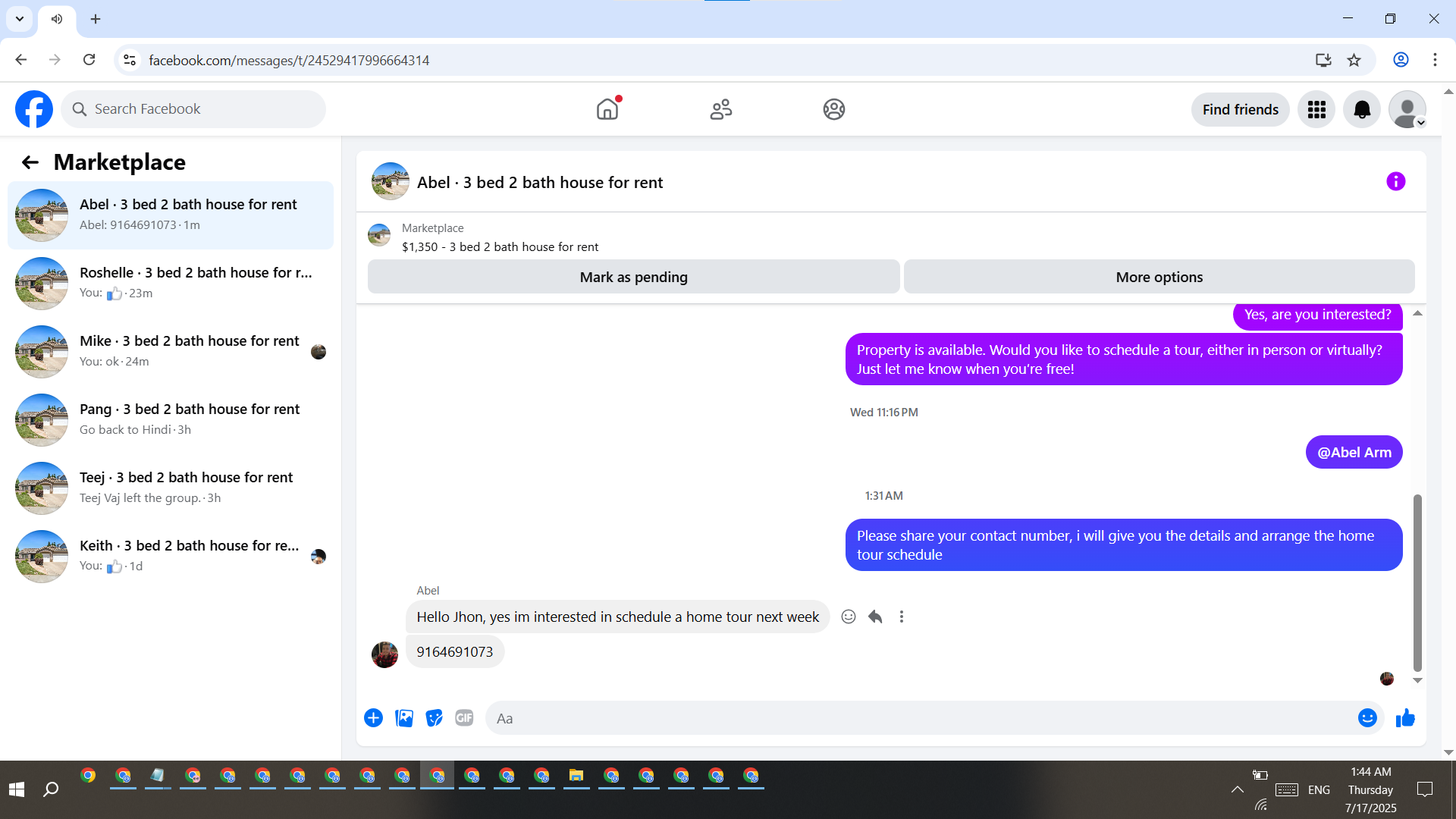1456x819 pixels.
Task: Click the browser back button
Action: 21,60
